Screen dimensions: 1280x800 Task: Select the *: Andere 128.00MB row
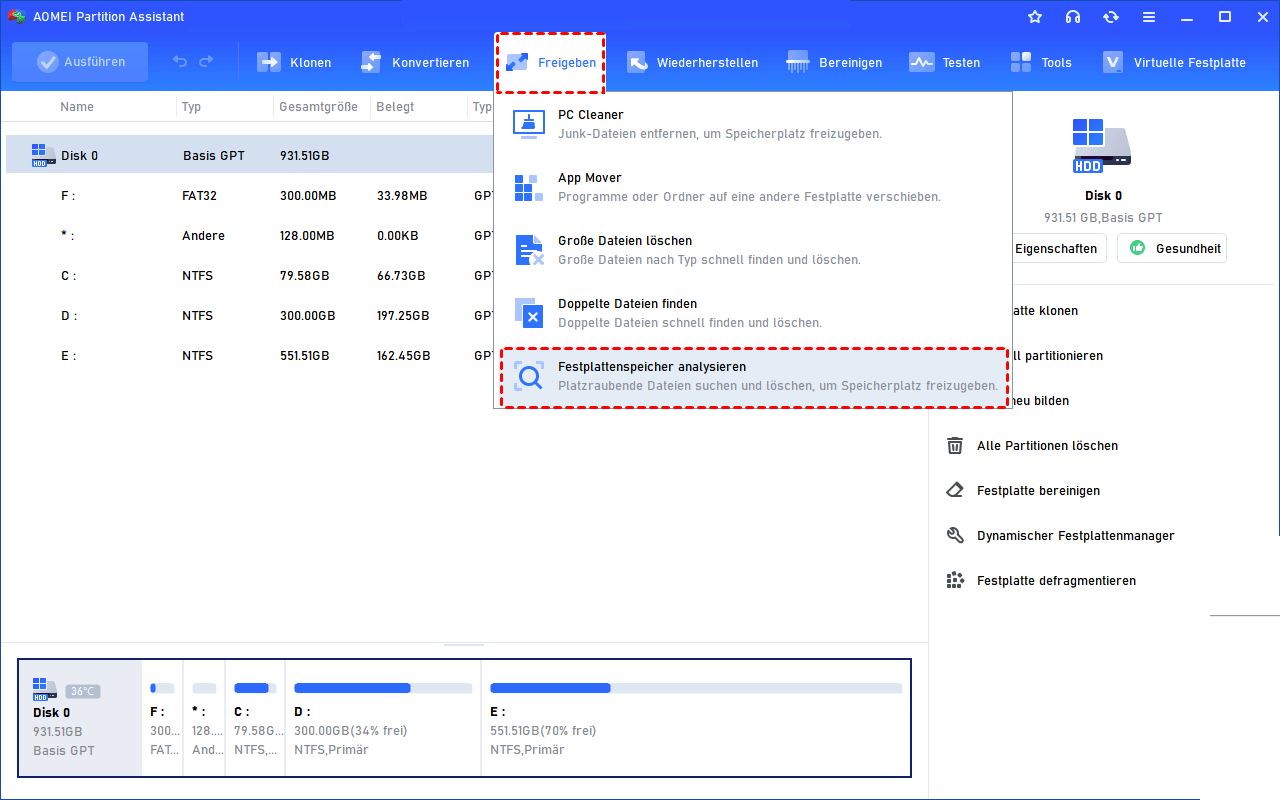point(250,236)
